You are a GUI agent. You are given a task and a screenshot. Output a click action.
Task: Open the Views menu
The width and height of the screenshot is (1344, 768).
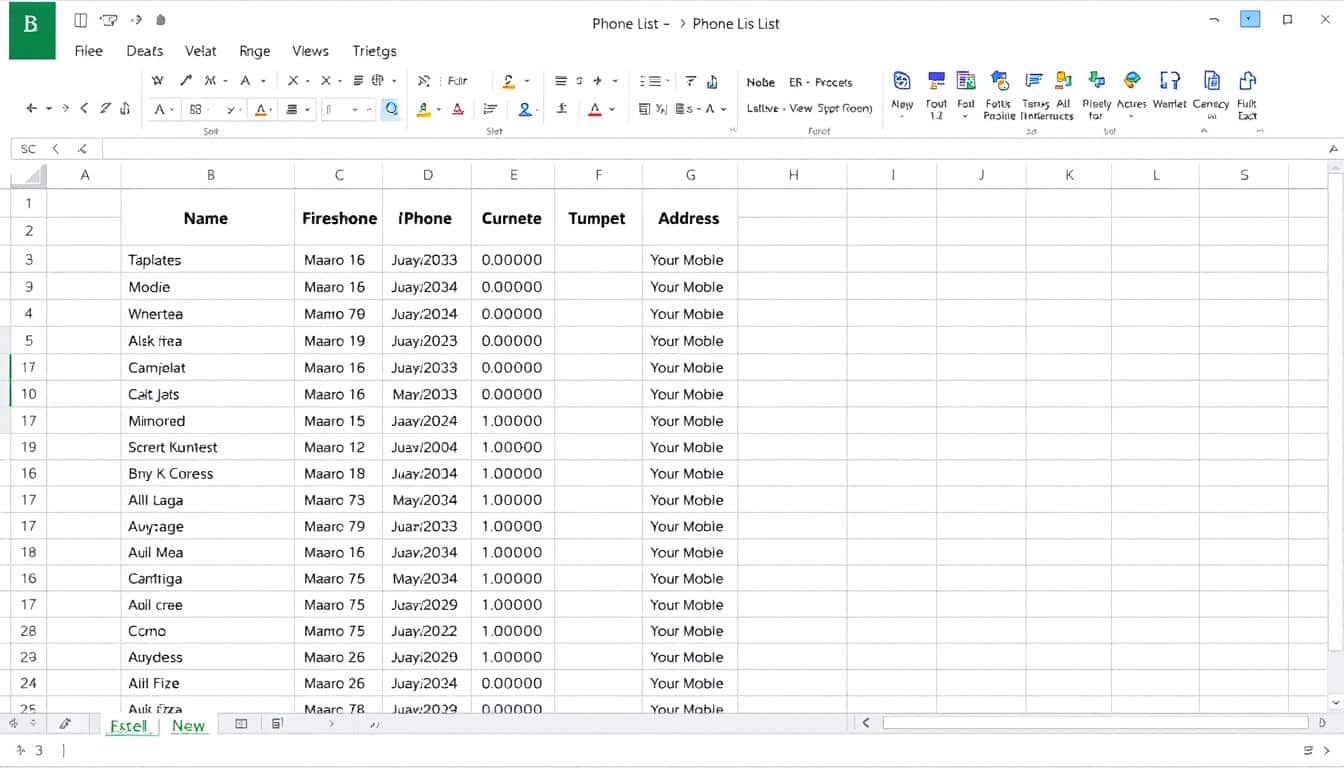[x=310, y=50]
